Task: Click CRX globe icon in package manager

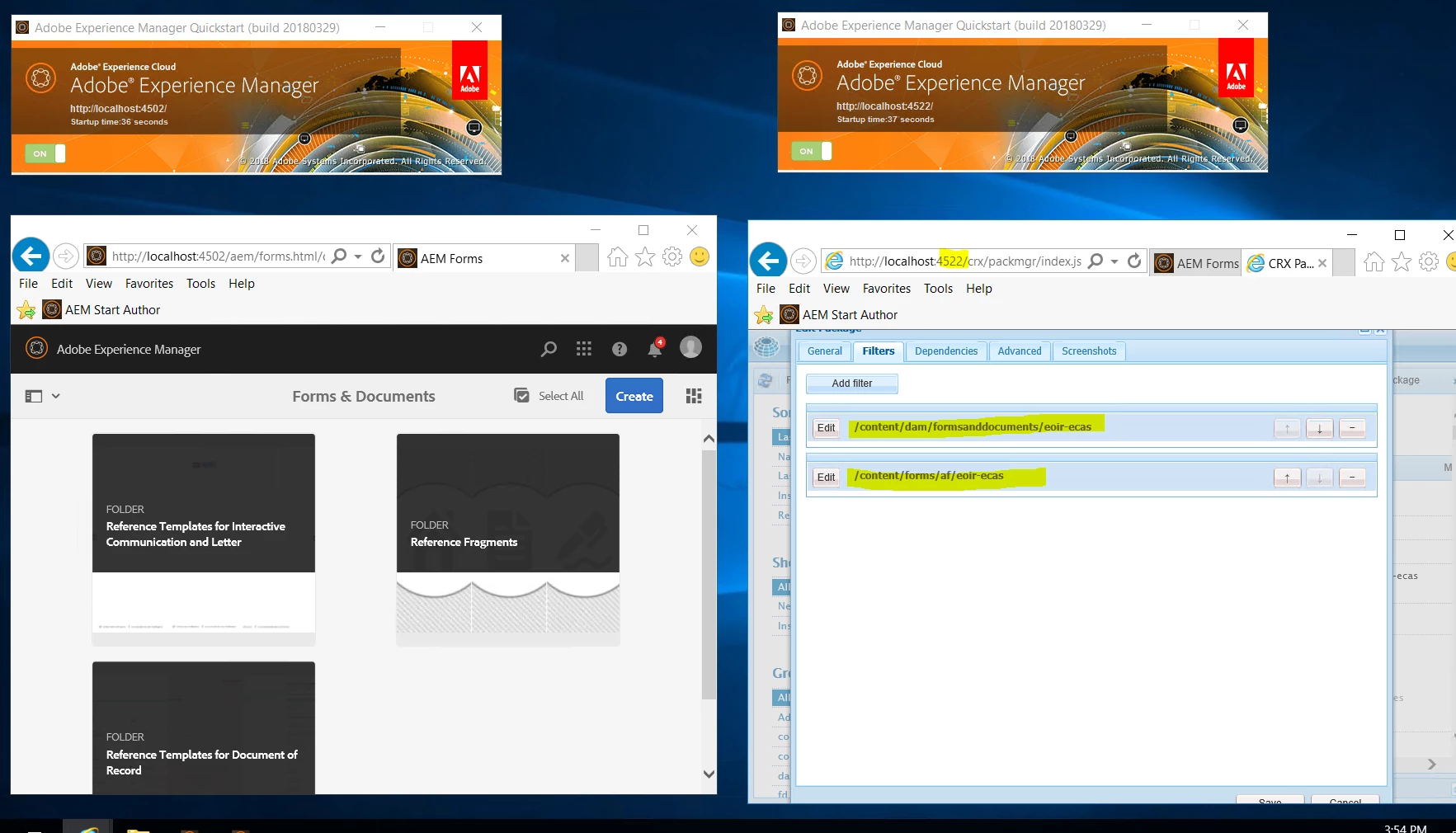Action: (x=766, y=348)
